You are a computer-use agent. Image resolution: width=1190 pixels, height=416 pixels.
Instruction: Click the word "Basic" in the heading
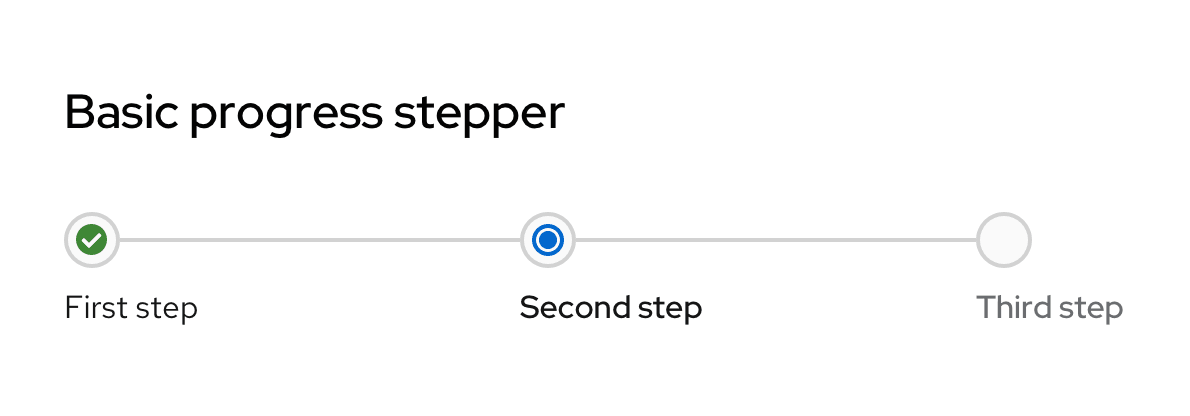coord(122,112)
